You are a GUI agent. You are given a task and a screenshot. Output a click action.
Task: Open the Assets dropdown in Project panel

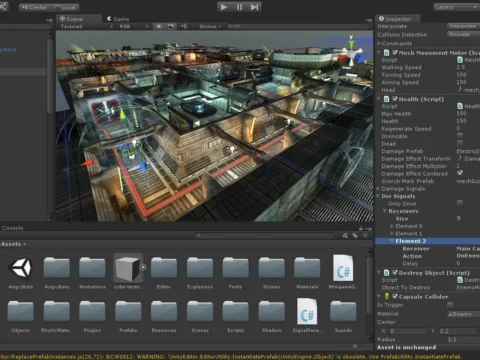pyautogui.click(x=13, y=244)
